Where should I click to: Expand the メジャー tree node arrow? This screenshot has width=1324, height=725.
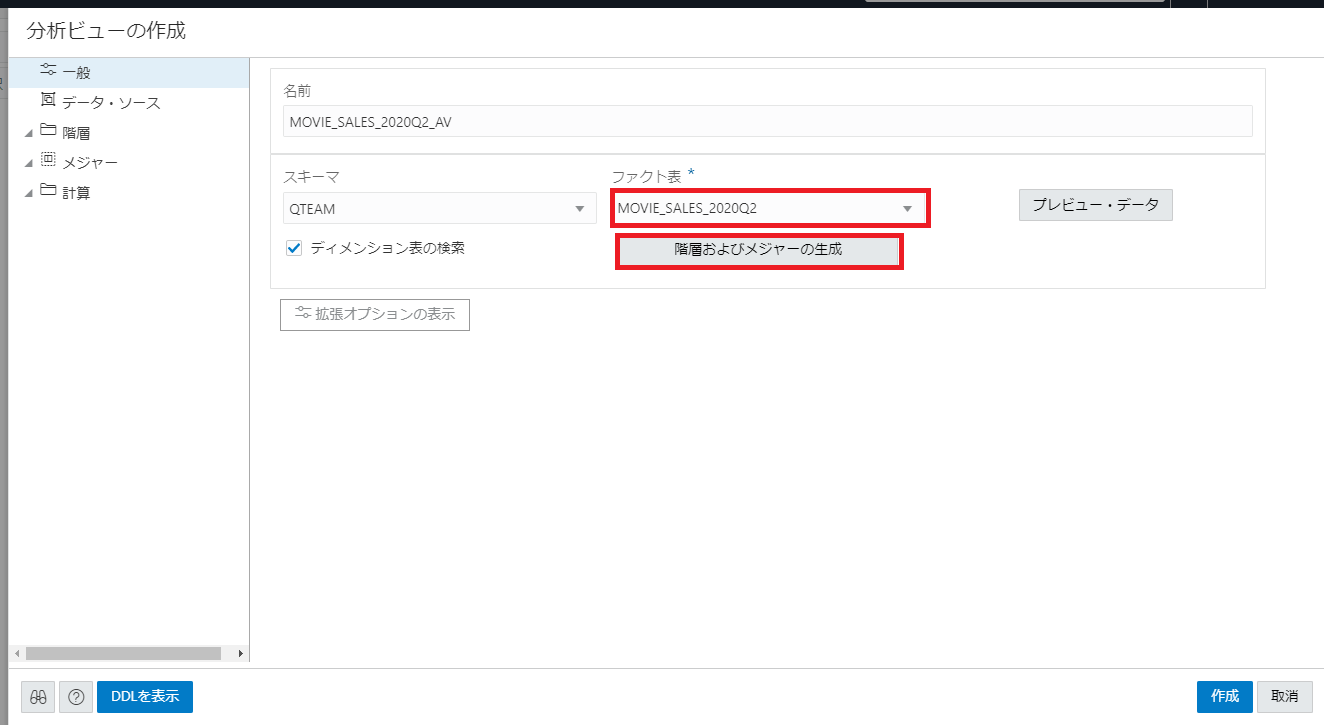tap(28, 163)
